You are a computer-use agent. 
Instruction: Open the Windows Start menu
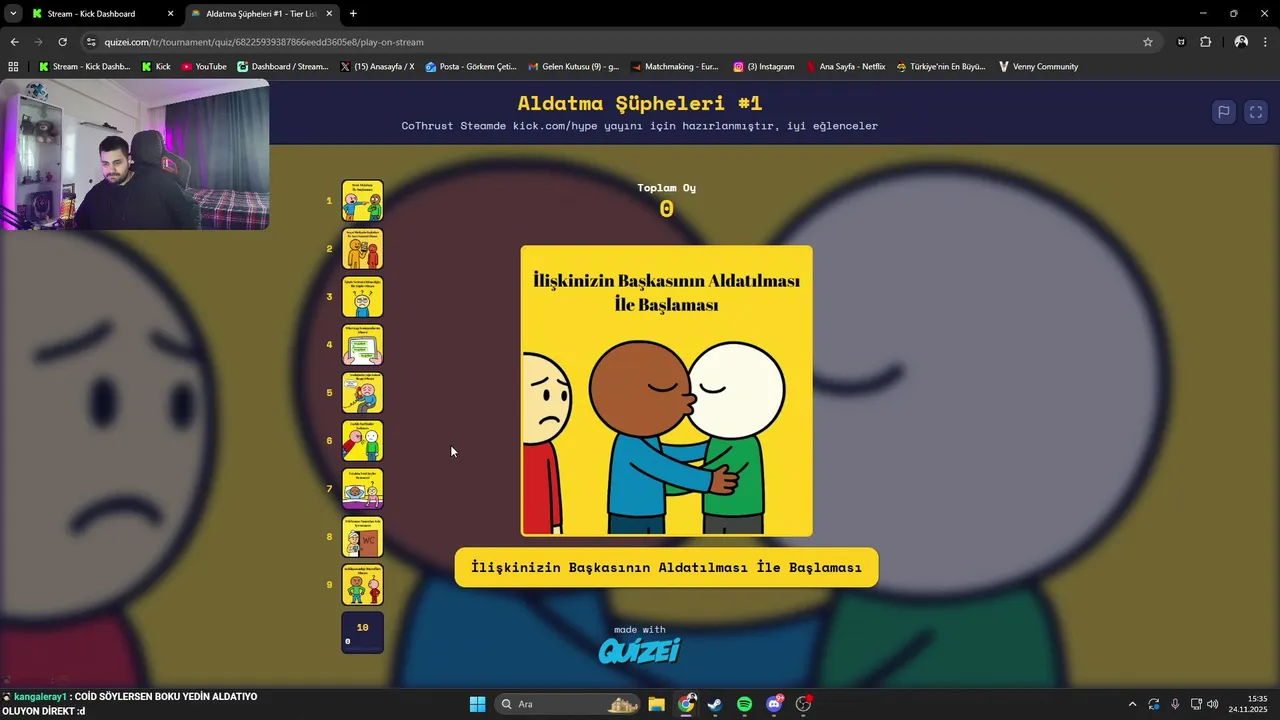477,704
